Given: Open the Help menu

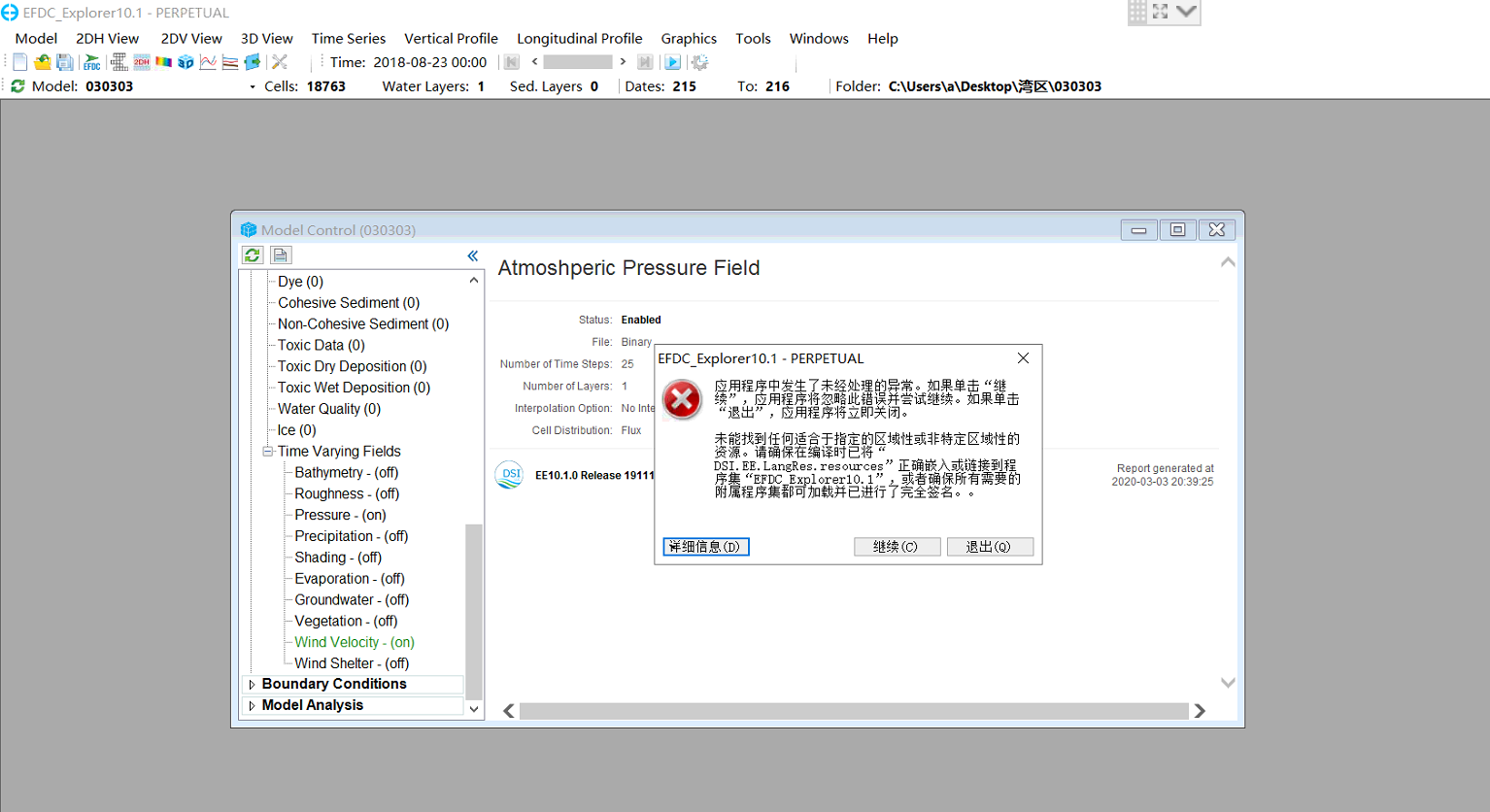Looking at the screenshot, I should pyautogui.click(x=883, y=39).
